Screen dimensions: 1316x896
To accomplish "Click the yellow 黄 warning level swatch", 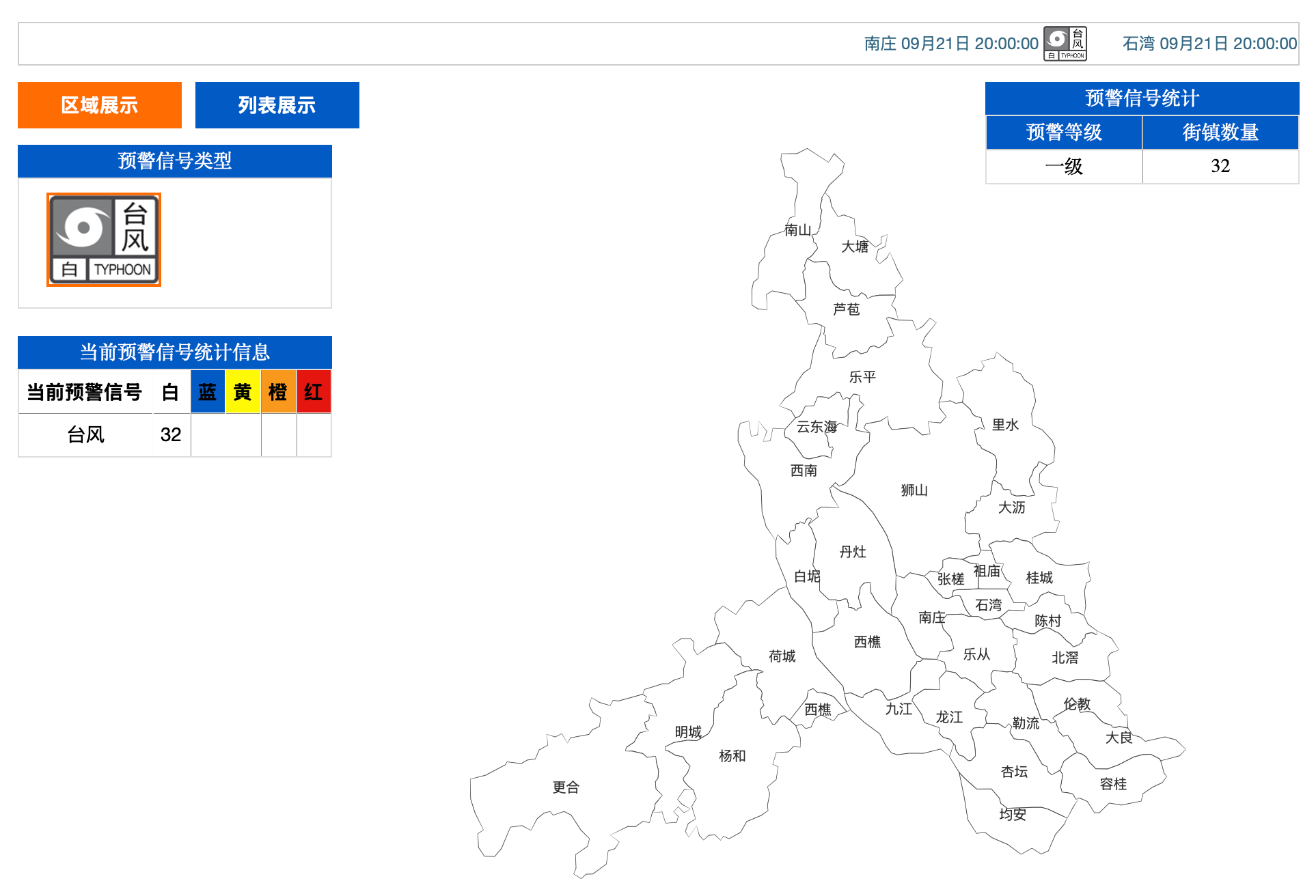I will (243, 392).
